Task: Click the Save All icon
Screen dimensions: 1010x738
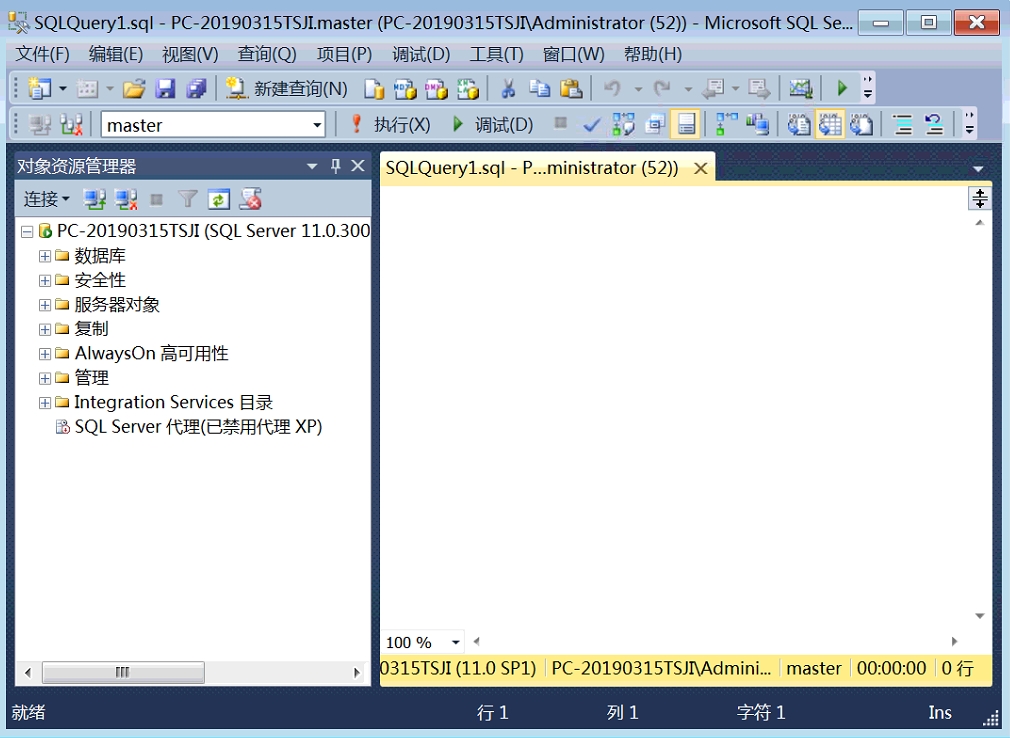Action: 196,89
